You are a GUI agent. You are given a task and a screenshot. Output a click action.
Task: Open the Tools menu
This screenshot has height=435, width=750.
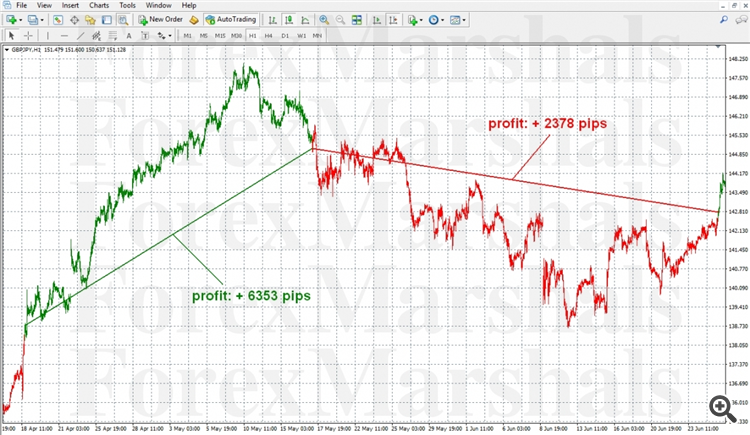127,5
